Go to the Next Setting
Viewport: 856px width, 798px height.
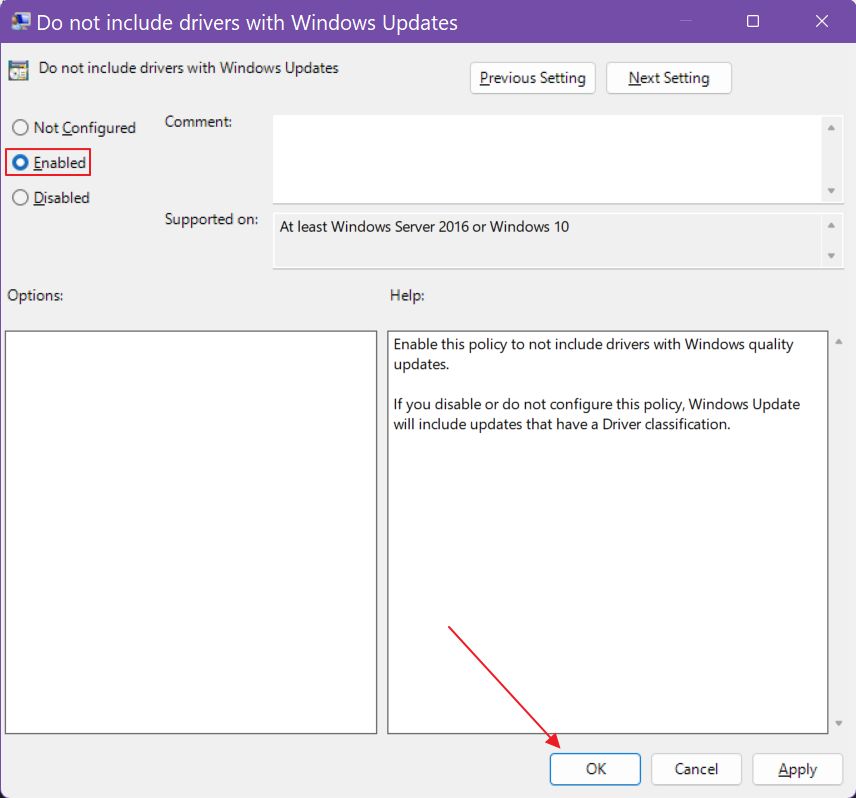[x=669, y=78]
